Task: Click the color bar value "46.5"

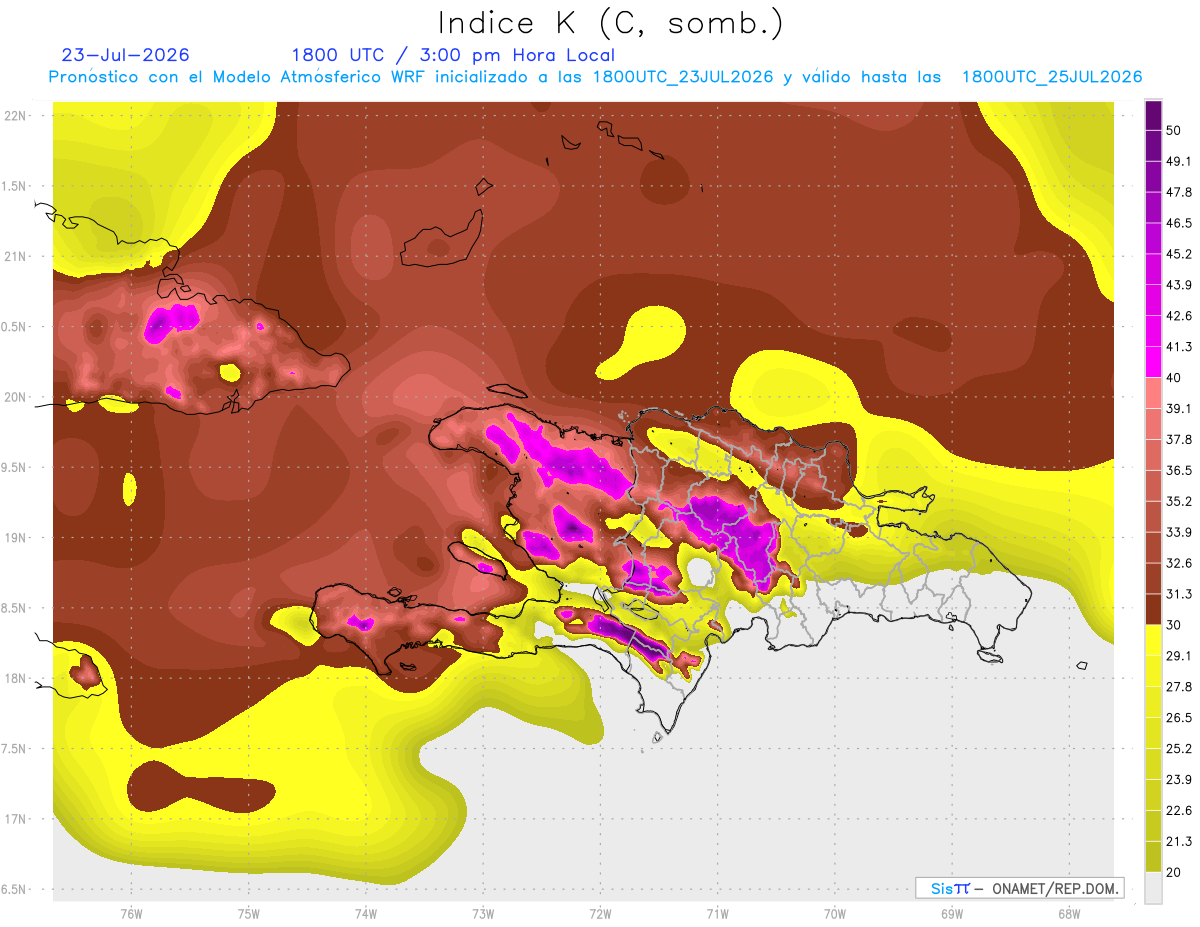Action: coord(1179,223)
